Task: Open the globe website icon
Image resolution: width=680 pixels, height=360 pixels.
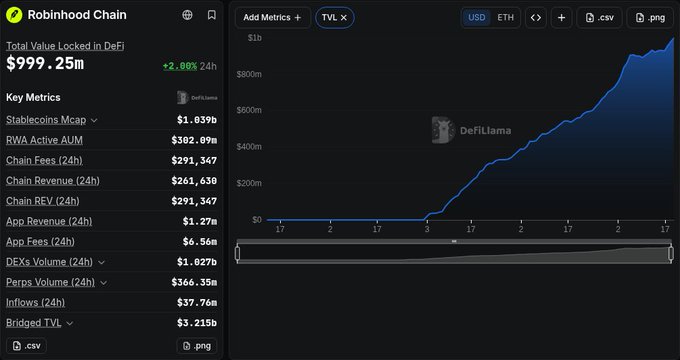Action: point(187,15)
